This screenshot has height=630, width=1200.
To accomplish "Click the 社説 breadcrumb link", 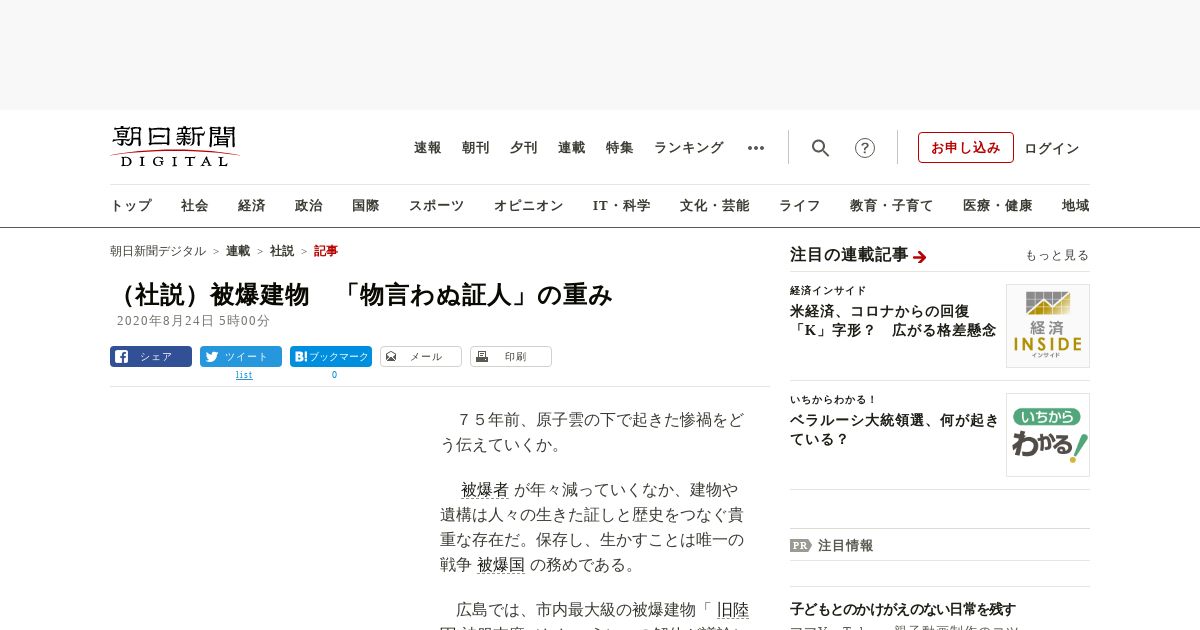I will point(282,251).
